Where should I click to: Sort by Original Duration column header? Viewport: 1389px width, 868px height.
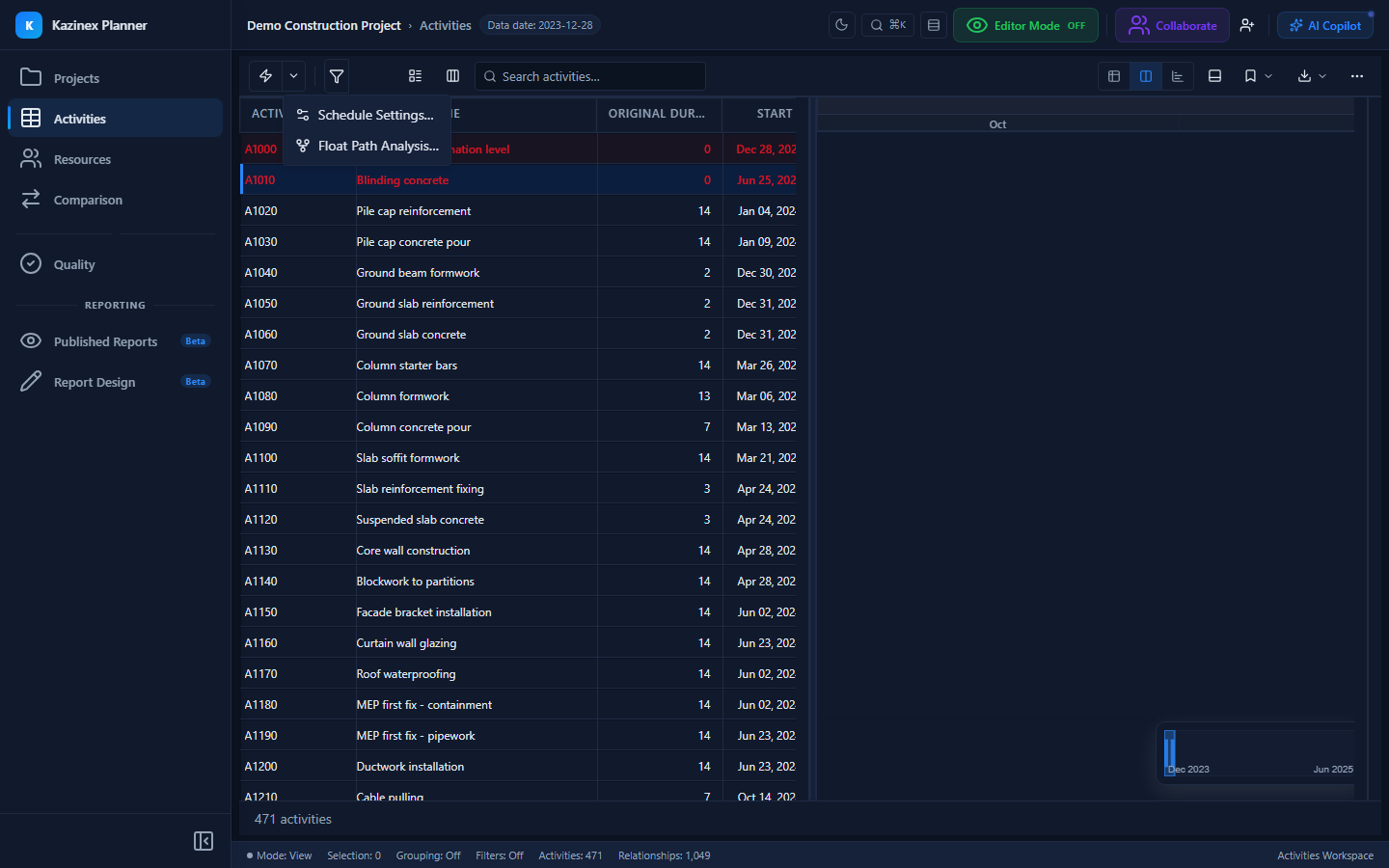(x=659, y=114)
